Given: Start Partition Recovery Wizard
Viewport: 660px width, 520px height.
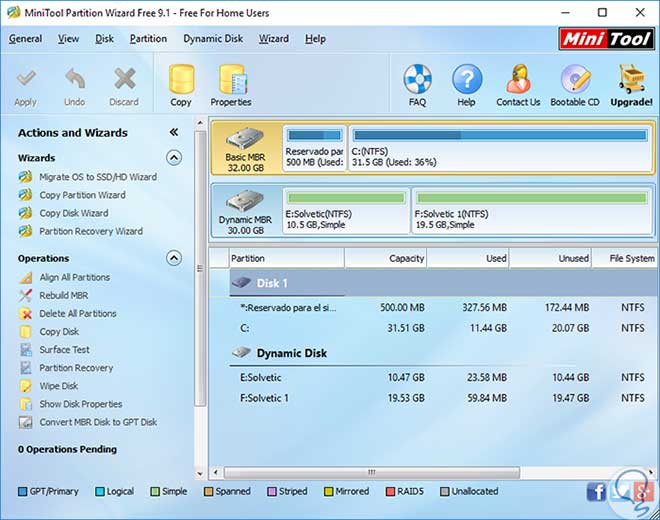Looking at the screenshot, I should coord(91,231).
